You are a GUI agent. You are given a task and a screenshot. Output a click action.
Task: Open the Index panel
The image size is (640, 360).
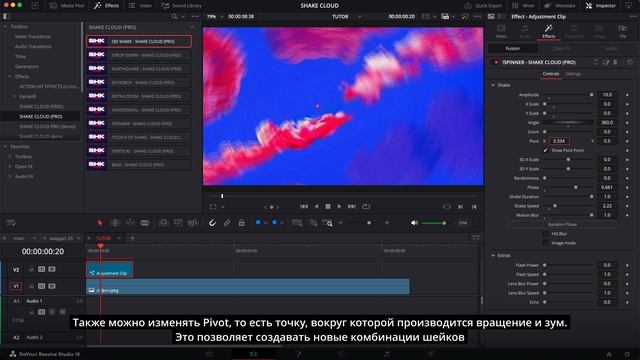(140, 6)
